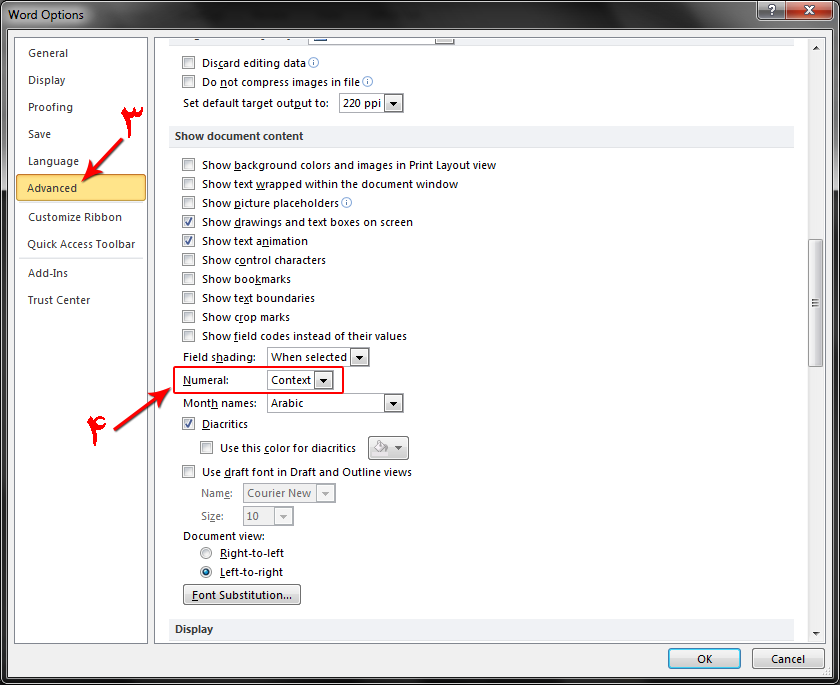840x685 pixels.
Task: Click the Font Substitution button
Action: point(241,595)
